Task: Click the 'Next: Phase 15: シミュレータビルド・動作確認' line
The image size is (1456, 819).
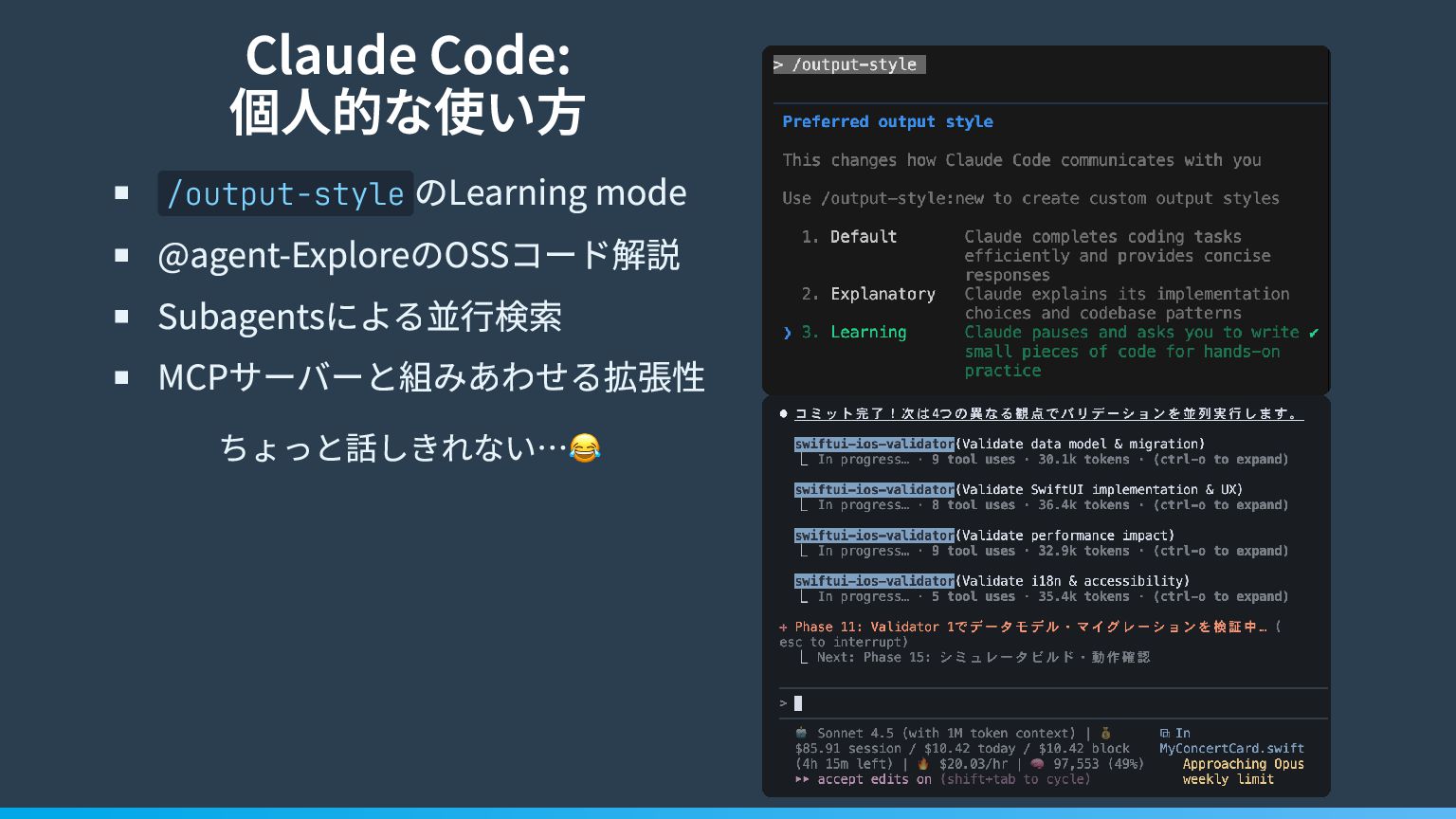Action: click(x=983, y=657)
